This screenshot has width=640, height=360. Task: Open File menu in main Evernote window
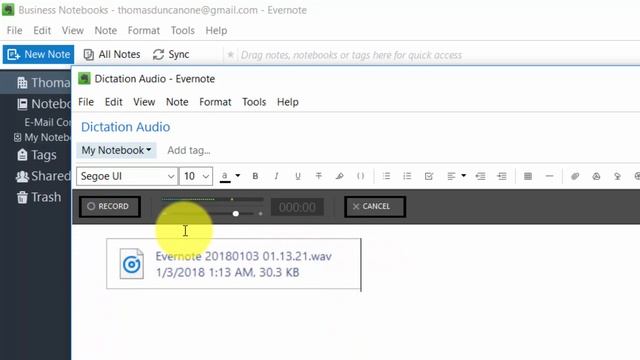pos(14,31)
